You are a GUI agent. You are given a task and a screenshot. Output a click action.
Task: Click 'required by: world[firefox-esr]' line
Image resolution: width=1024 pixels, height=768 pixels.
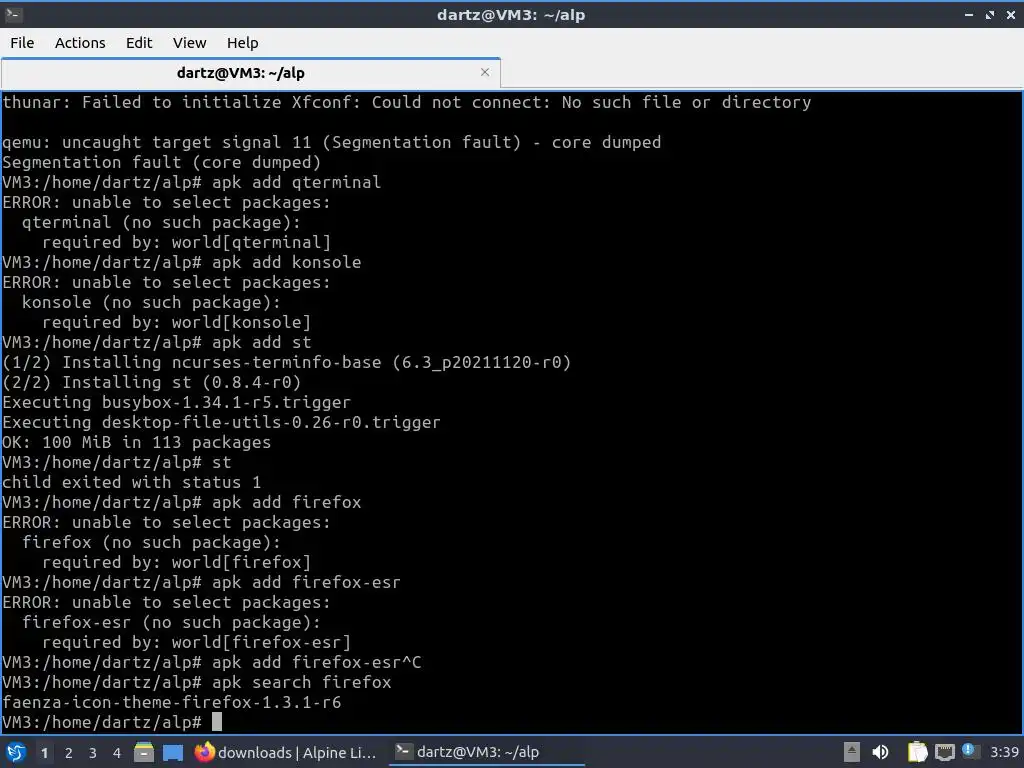pyautogui.click(x=197, y=643)
